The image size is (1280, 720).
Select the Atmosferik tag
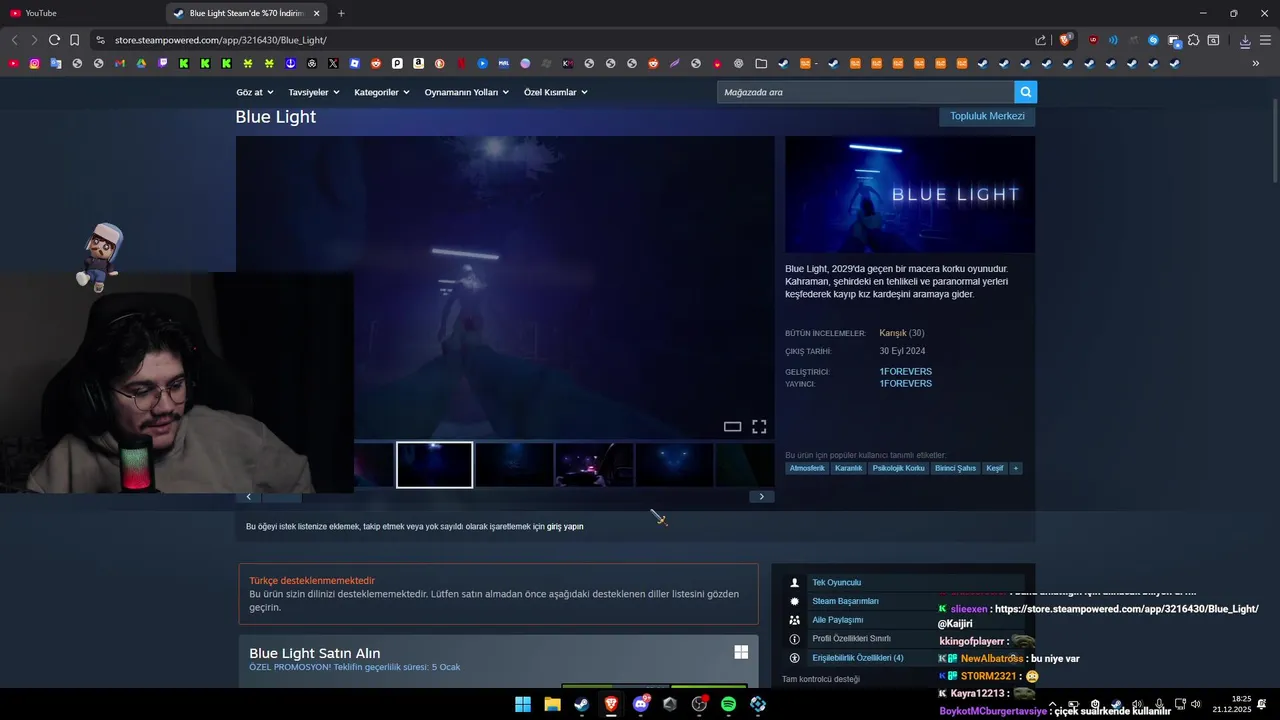click(x=807, y=468)
